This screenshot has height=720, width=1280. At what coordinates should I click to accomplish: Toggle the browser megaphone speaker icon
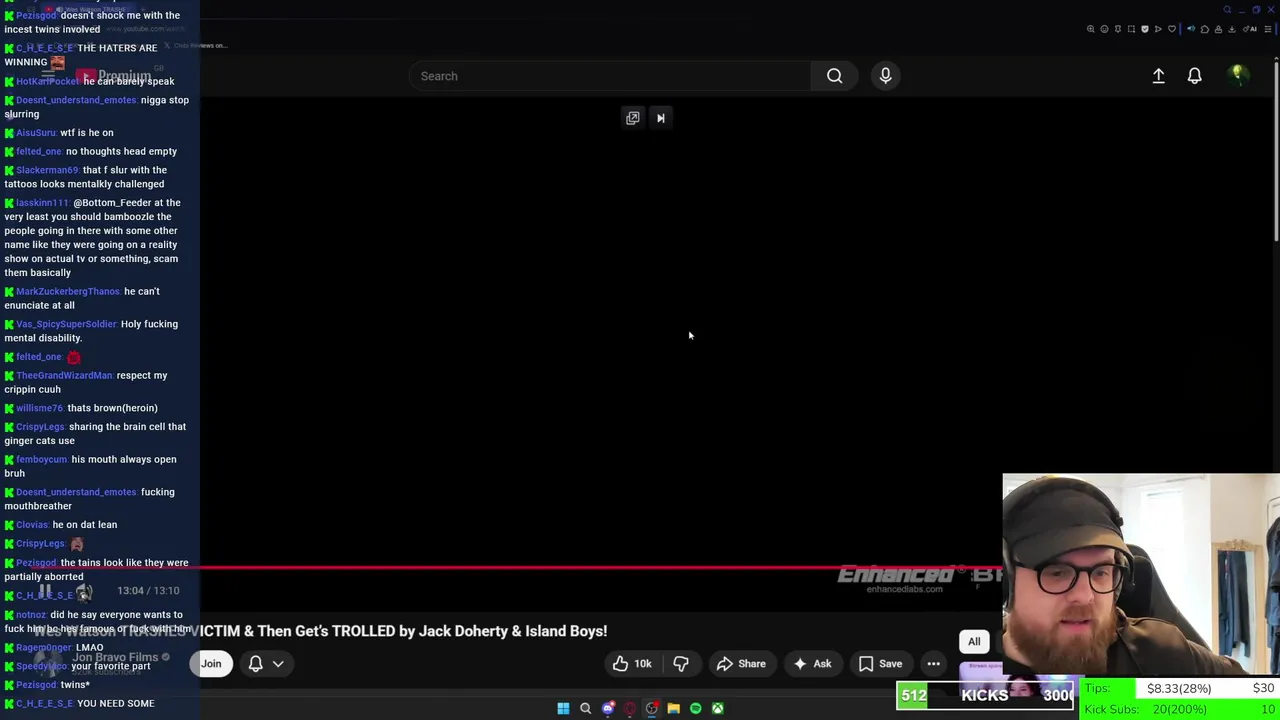(x=1191, y=29)
